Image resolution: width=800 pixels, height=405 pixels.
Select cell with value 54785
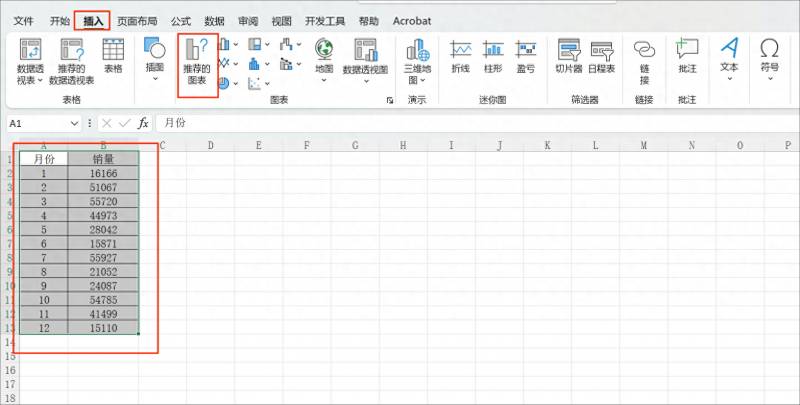[103, 300]
